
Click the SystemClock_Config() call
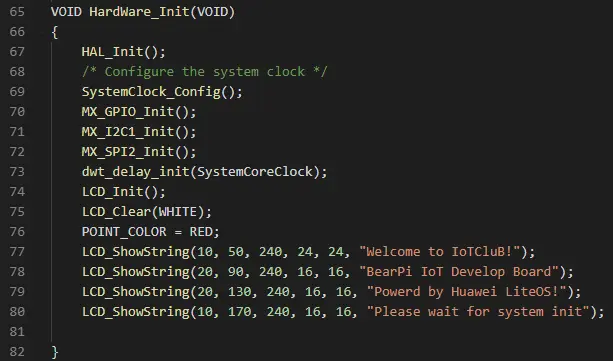click(x=162, y=92)
